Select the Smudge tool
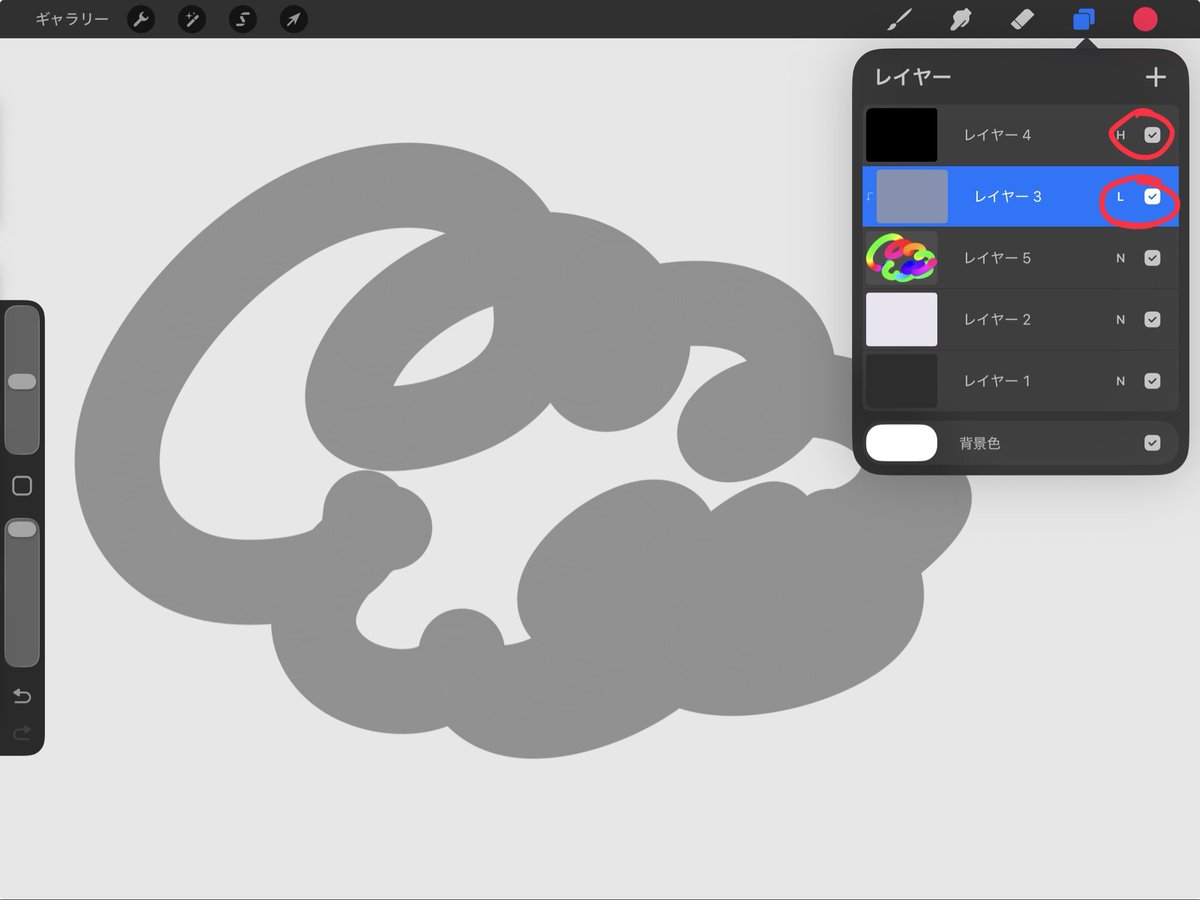This screenshot has height=900, width=1200. 961,19
